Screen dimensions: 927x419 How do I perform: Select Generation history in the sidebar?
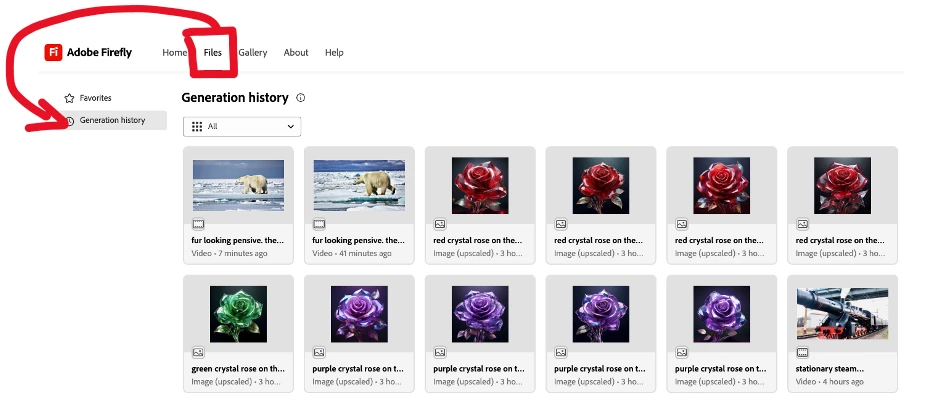(x=114, y=121)
